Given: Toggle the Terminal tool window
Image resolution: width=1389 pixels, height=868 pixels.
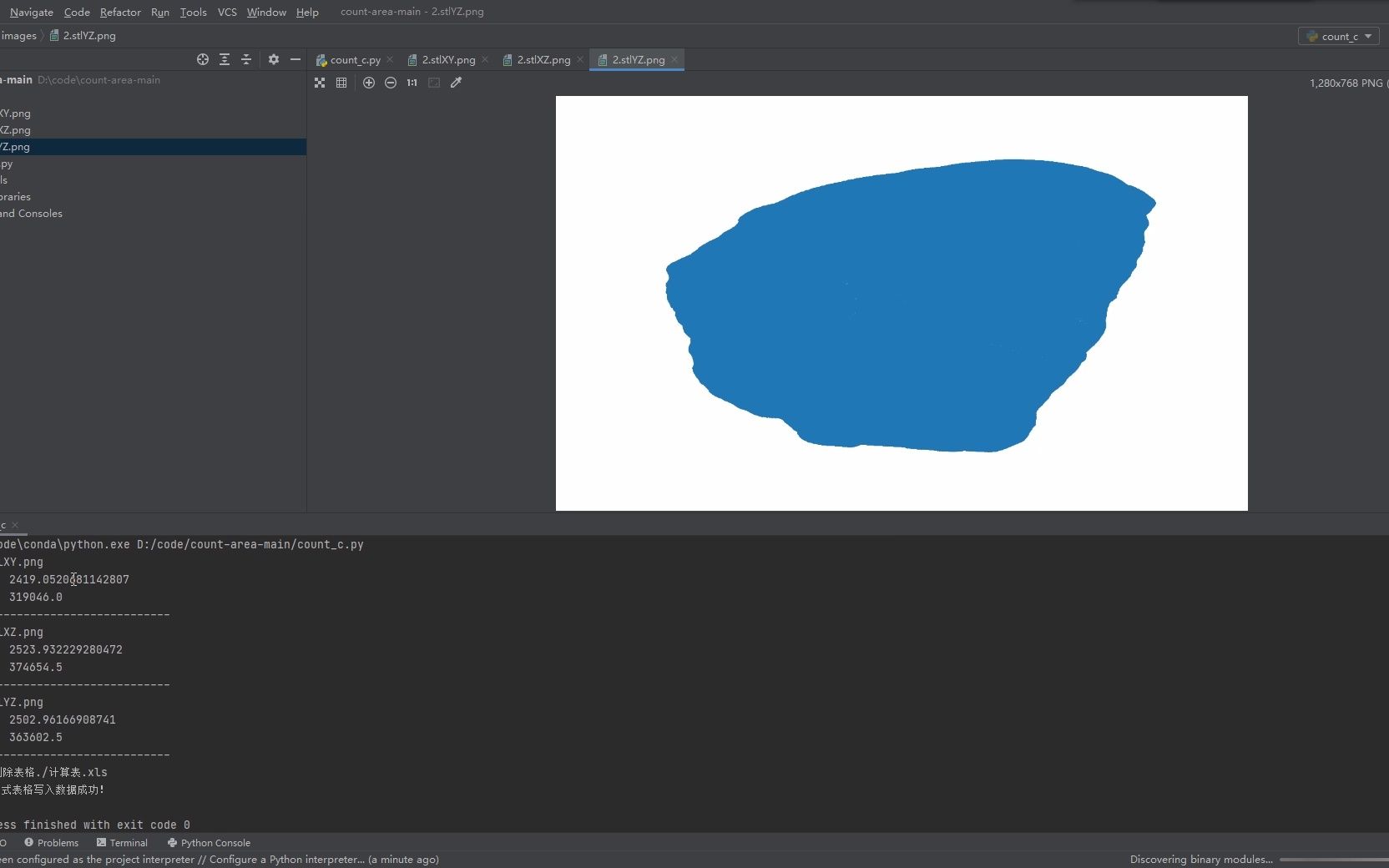Looking at the screenshot, I should coord(122,843).
